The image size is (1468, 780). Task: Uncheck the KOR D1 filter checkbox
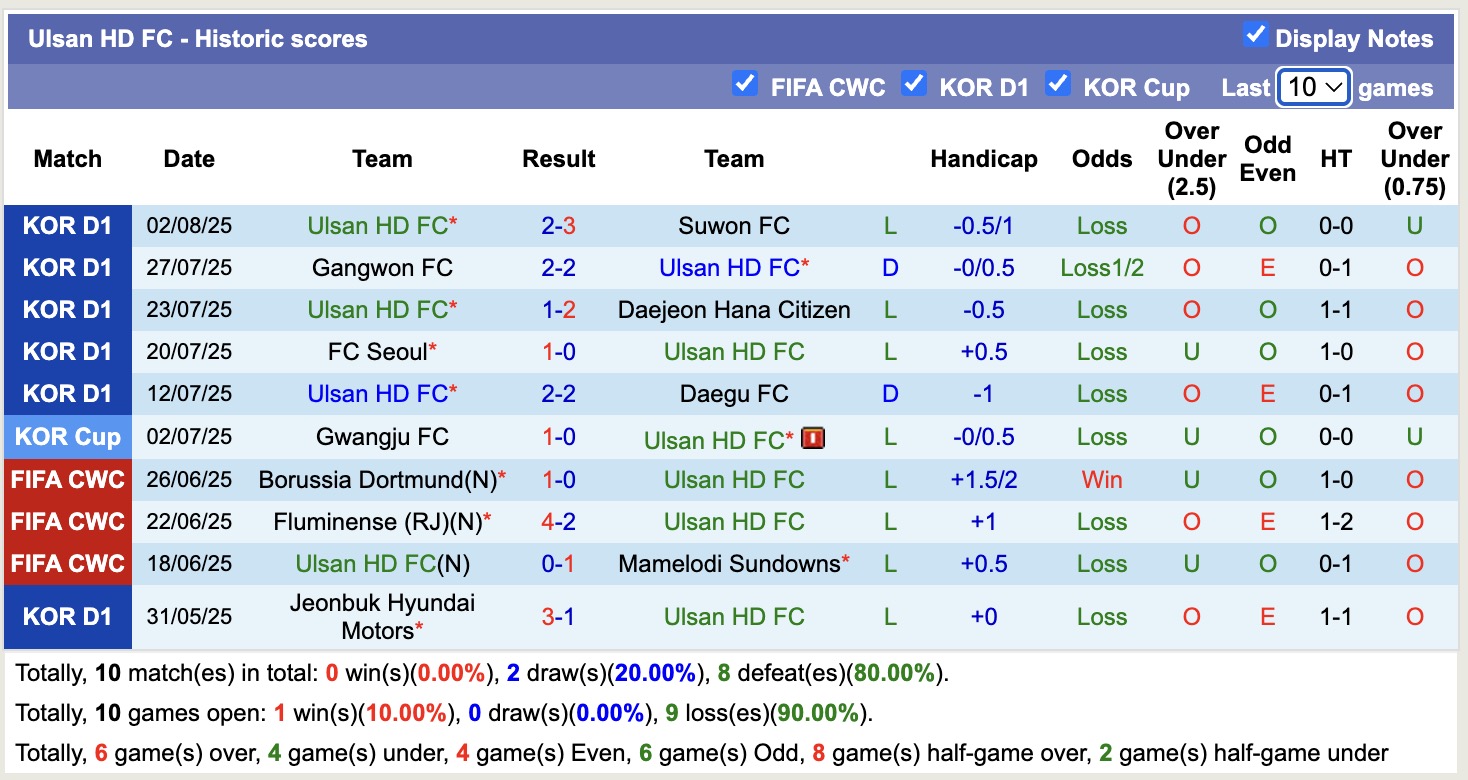click(913, 83)
